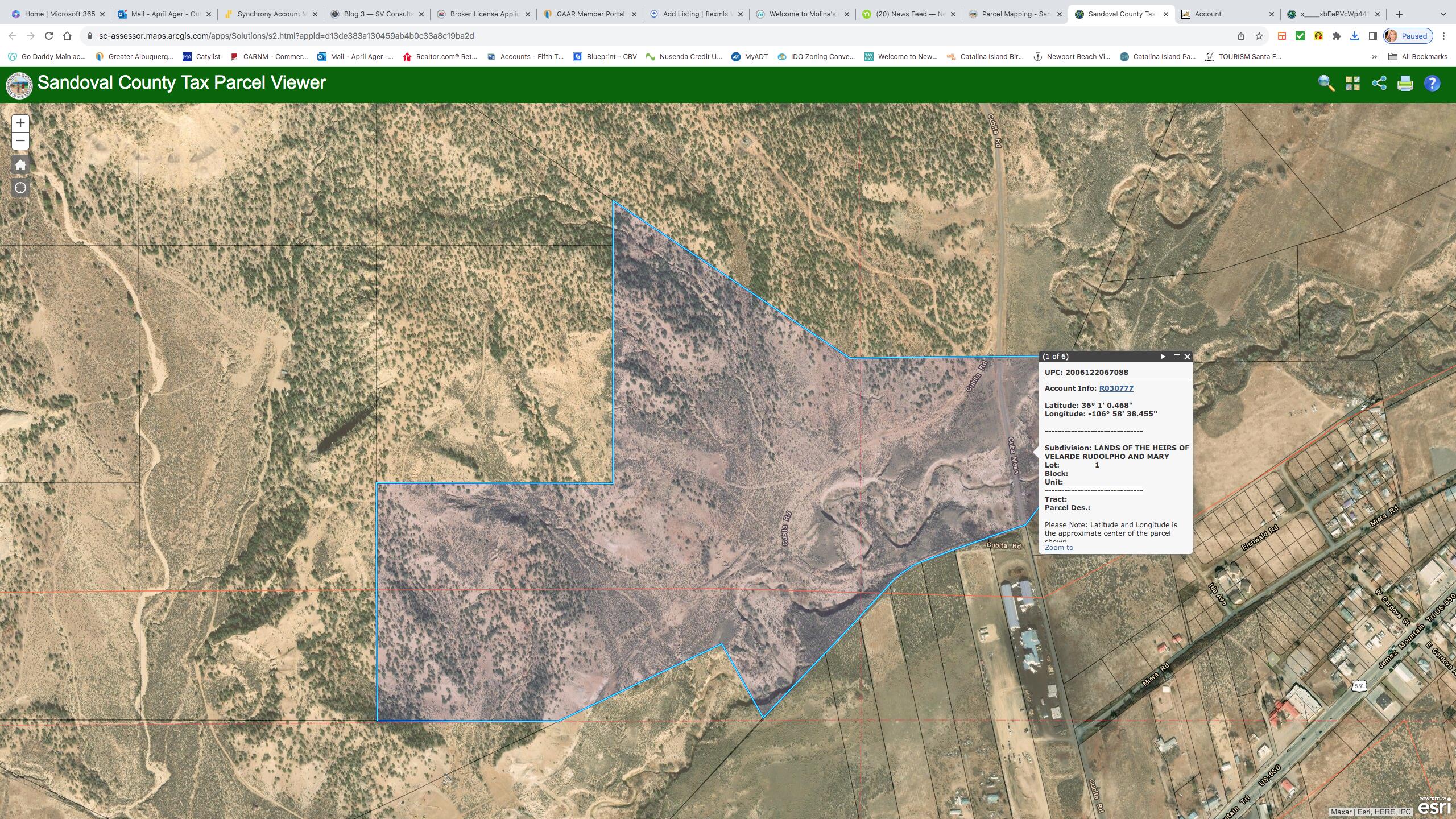The height and width of the screenshot is (819, 1456).
Task: Click the zoom out tool
Action: [20, 140]
